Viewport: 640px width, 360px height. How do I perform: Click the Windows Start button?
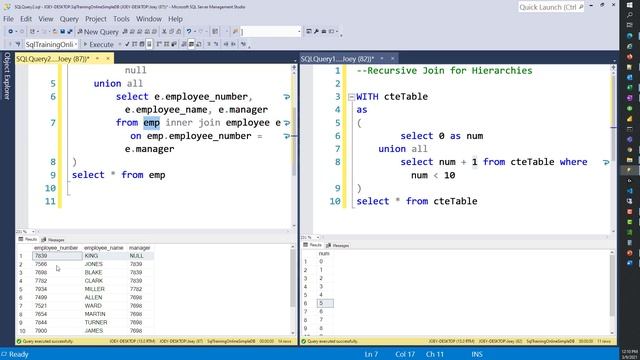pyautogui.click(x=630, y=5)
